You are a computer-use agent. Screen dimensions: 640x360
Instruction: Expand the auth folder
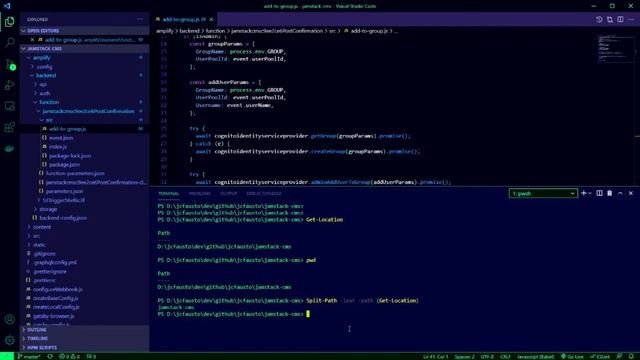click(x=84, y=93)
